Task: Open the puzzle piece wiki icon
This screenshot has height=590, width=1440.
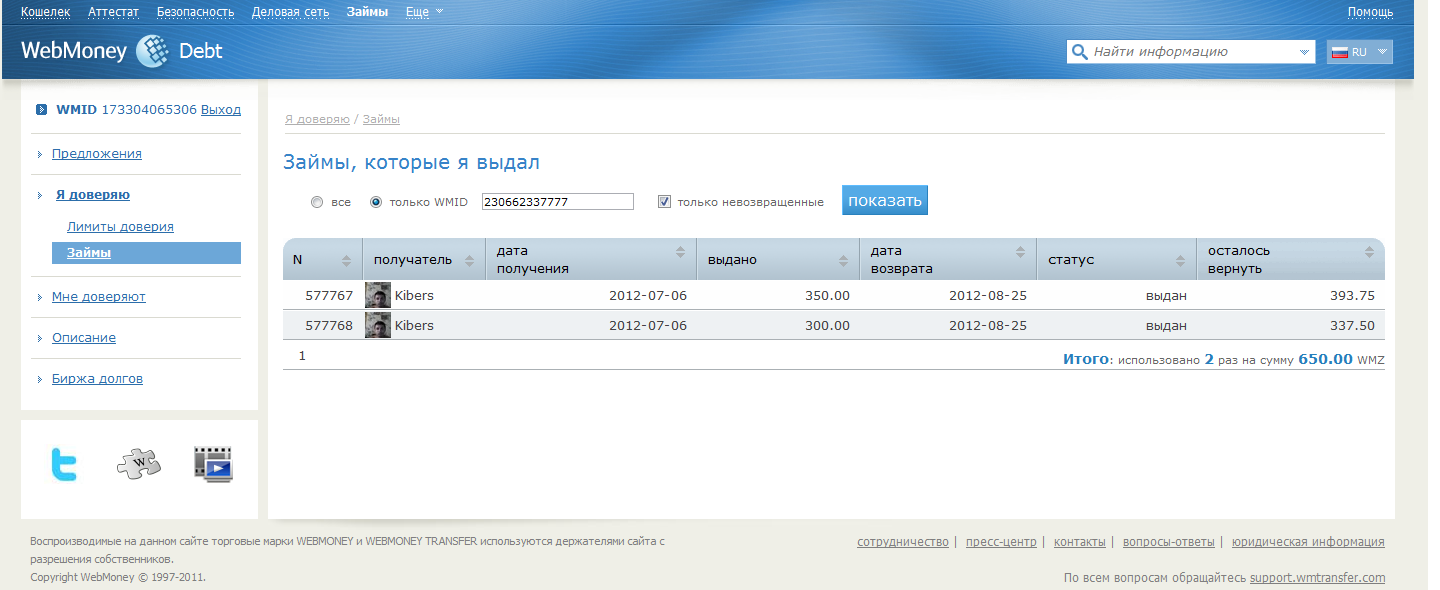Action: click(138, 464)
